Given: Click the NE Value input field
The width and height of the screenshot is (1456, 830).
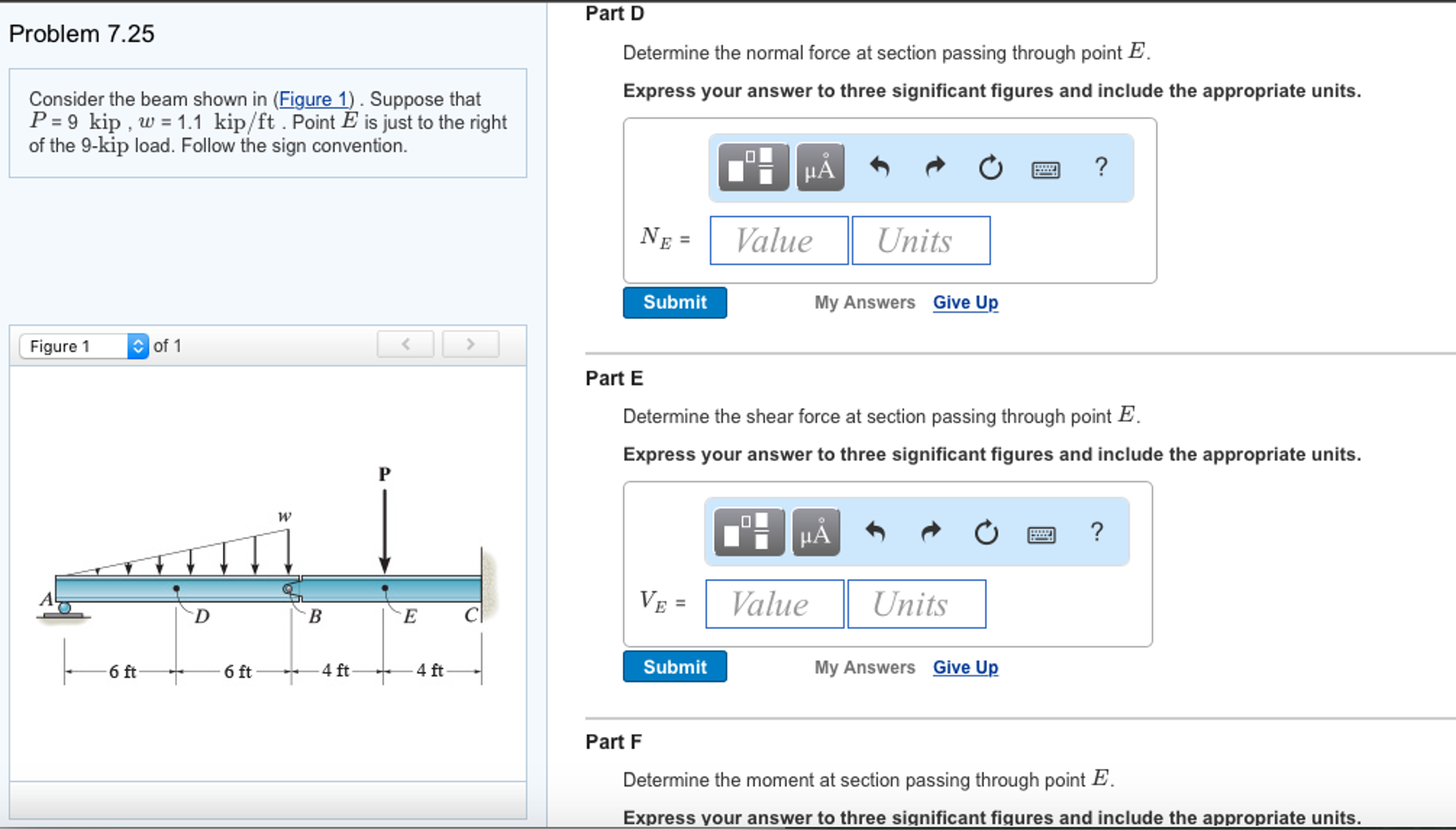Looking at the screenshot, I should coord(779,240).
